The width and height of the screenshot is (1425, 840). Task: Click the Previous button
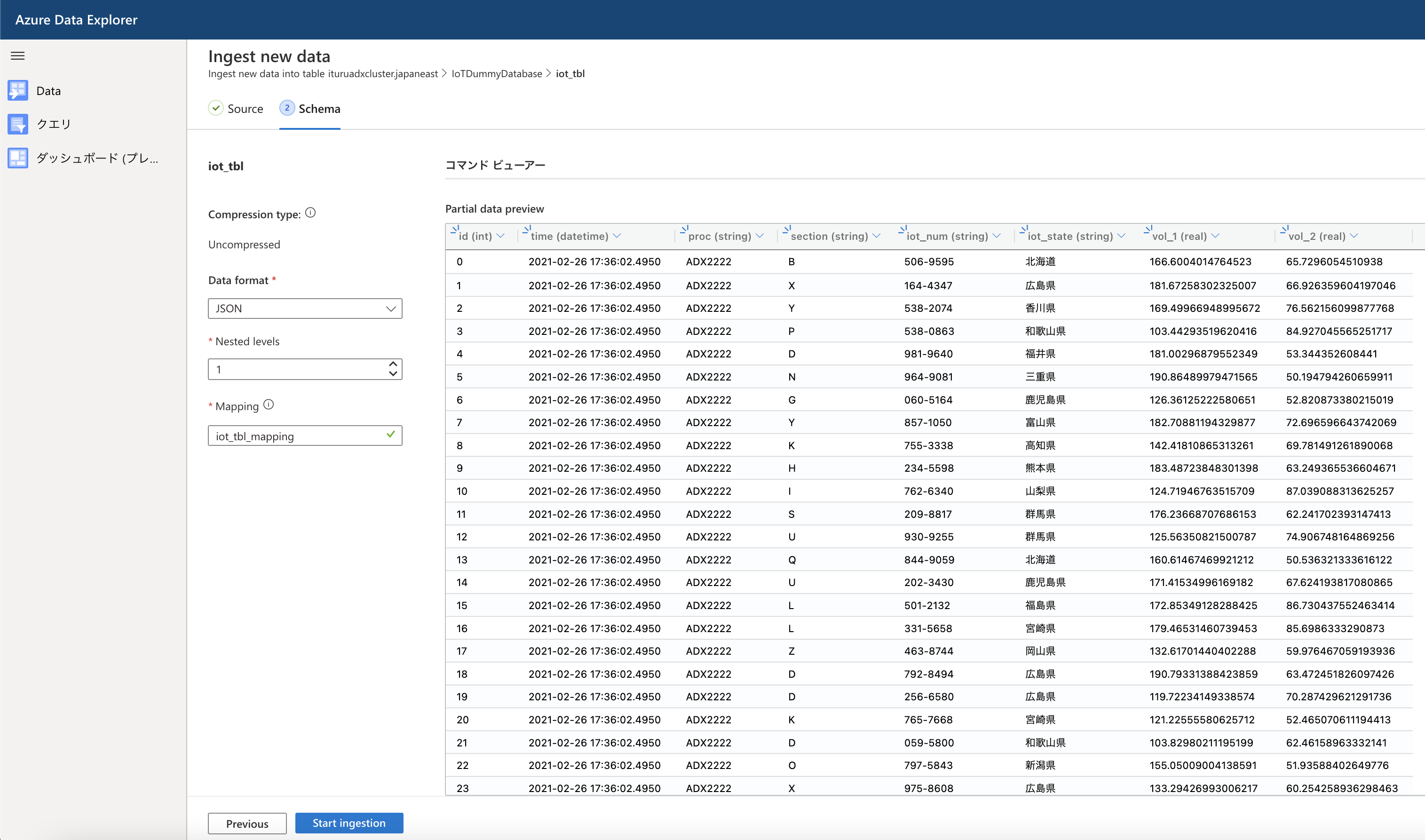coord(247,824)
